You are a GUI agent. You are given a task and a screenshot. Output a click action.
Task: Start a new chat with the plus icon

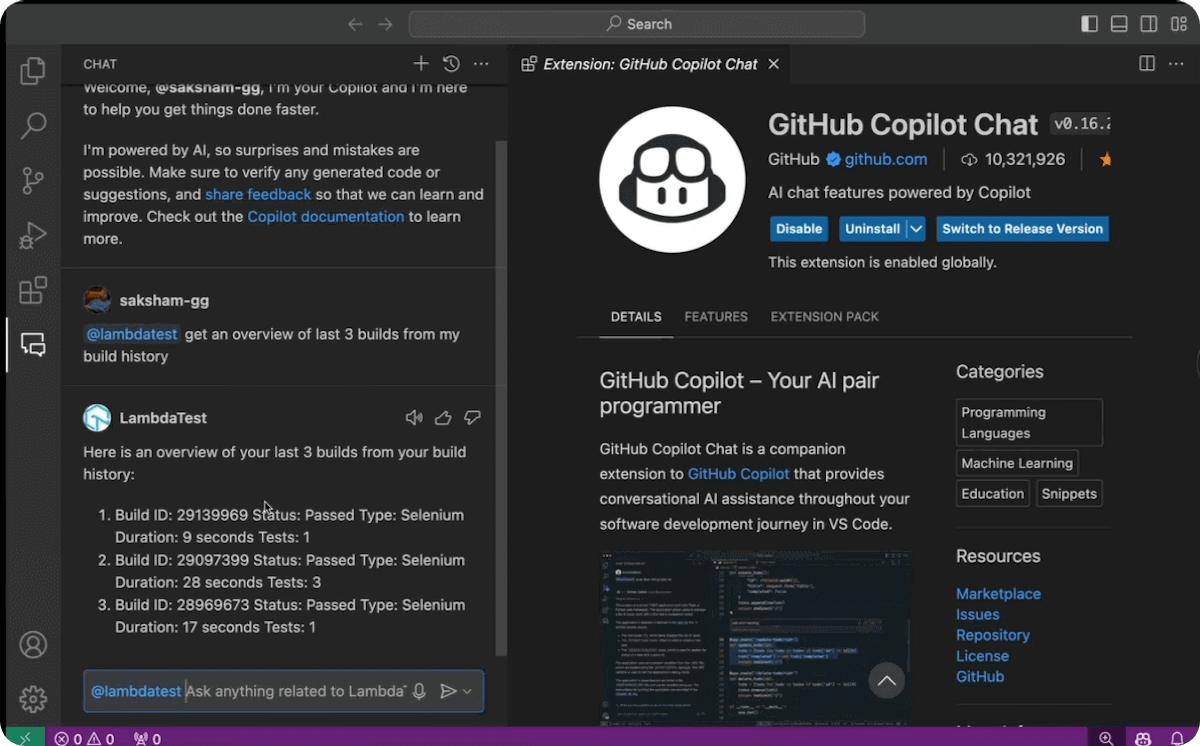point(421,63)
